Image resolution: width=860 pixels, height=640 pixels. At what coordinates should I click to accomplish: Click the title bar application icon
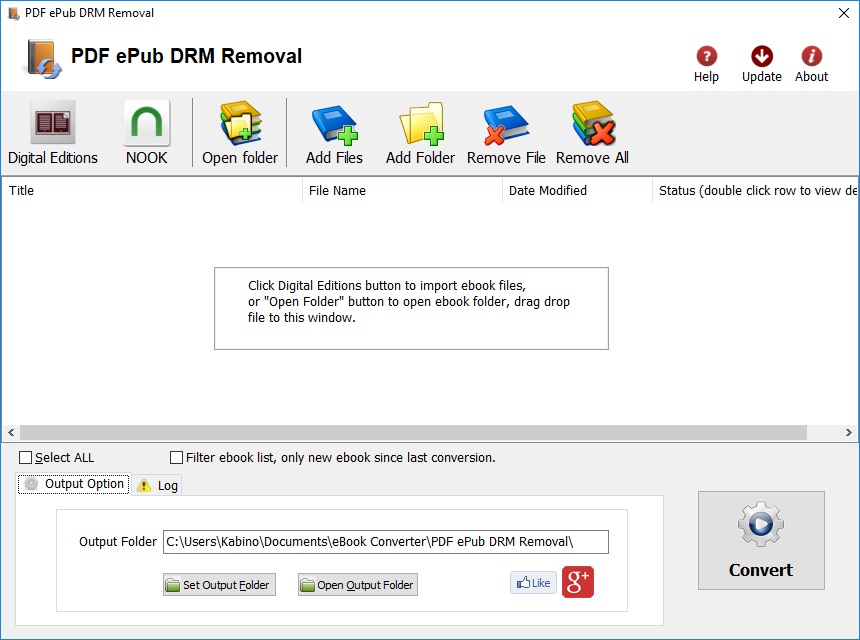pos(14,13)
